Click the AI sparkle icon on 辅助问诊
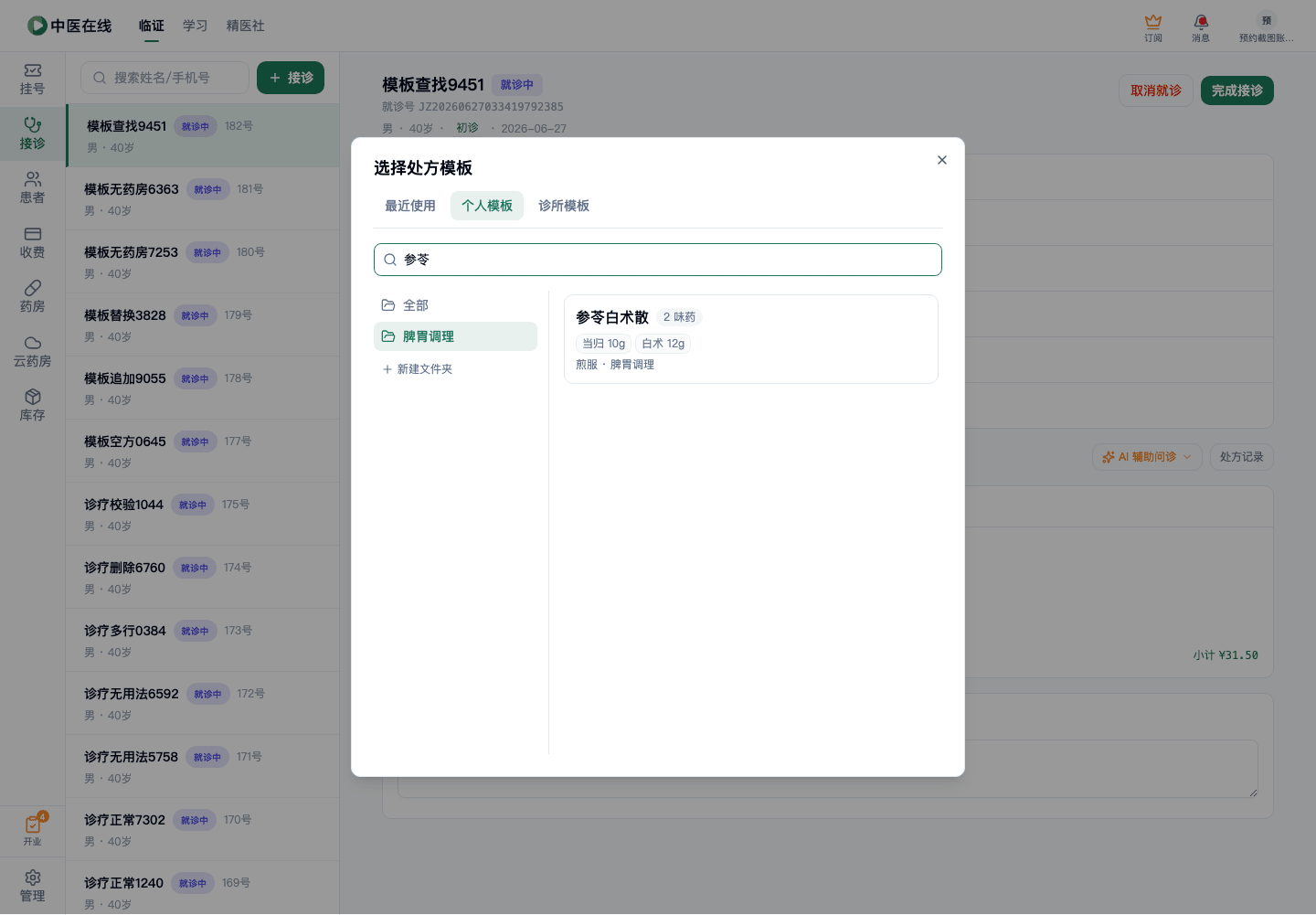 1109,457
